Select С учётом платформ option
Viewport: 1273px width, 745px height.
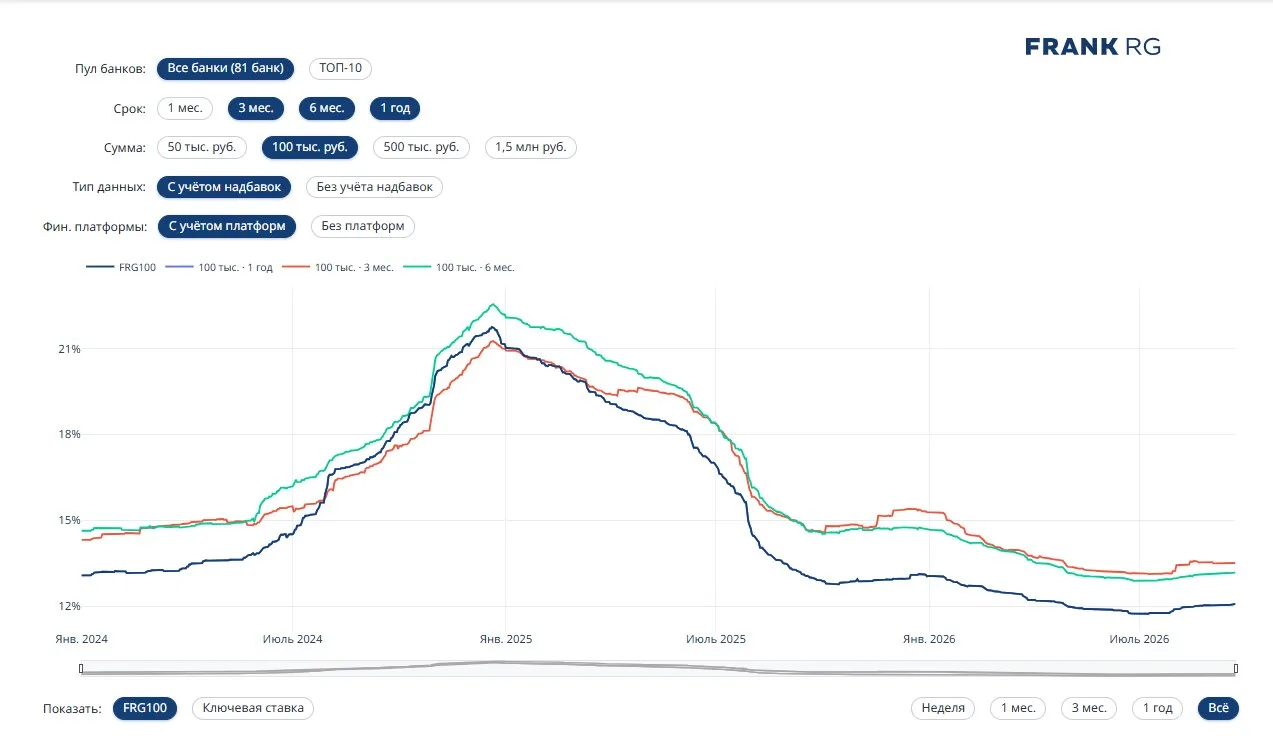[228, 226]
